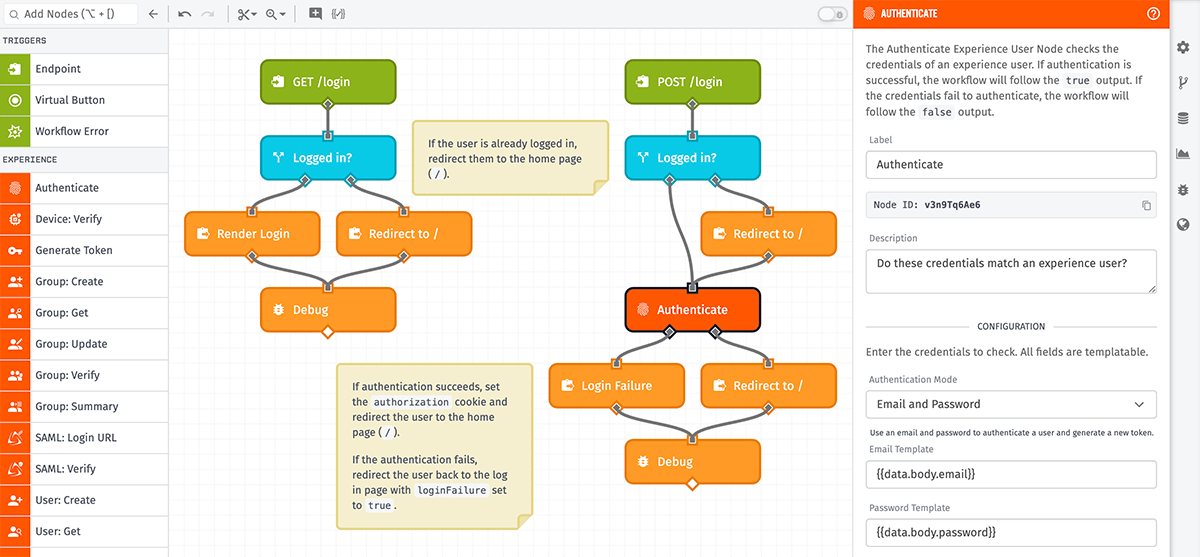Choose SAML: Verify node in palette
1200x557 pixels.
pos(84,468)
